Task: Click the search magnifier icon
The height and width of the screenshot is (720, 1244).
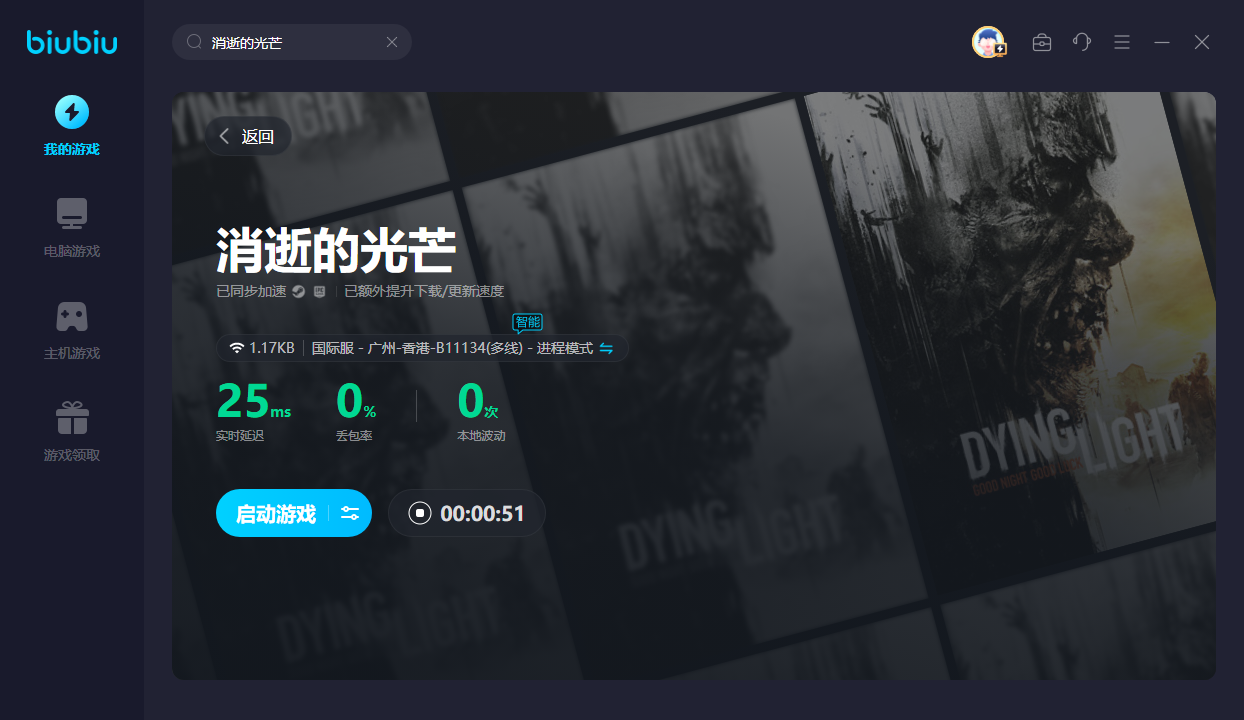Action: tap(195, 42)
